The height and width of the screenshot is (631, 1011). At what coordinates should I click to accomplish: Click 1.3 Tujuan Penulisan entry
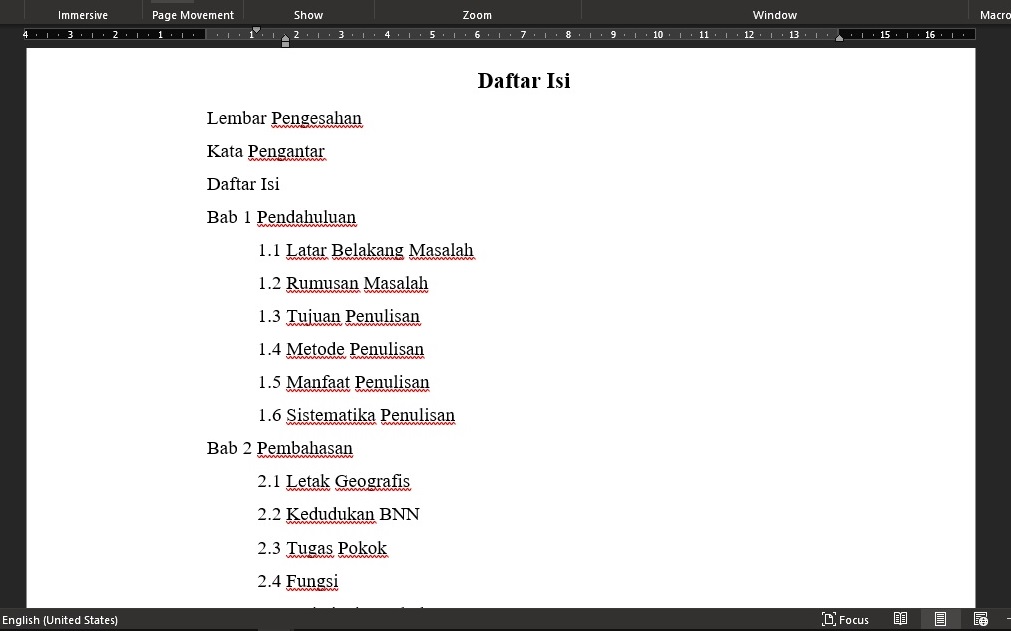click(339, 316)
